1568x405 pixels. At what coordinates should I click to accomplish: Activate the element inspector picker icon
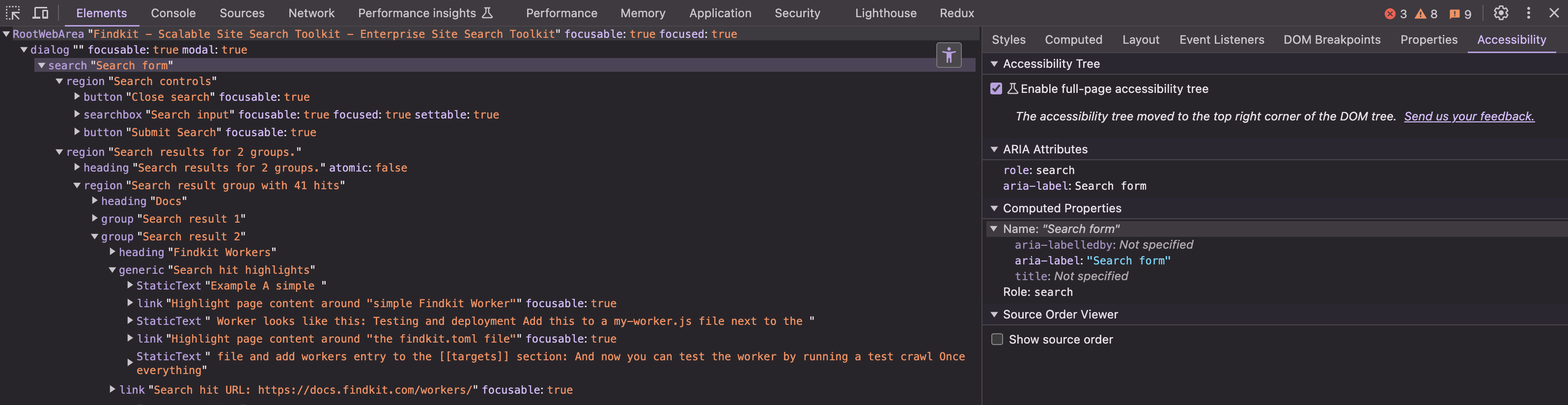pos(13,13)
